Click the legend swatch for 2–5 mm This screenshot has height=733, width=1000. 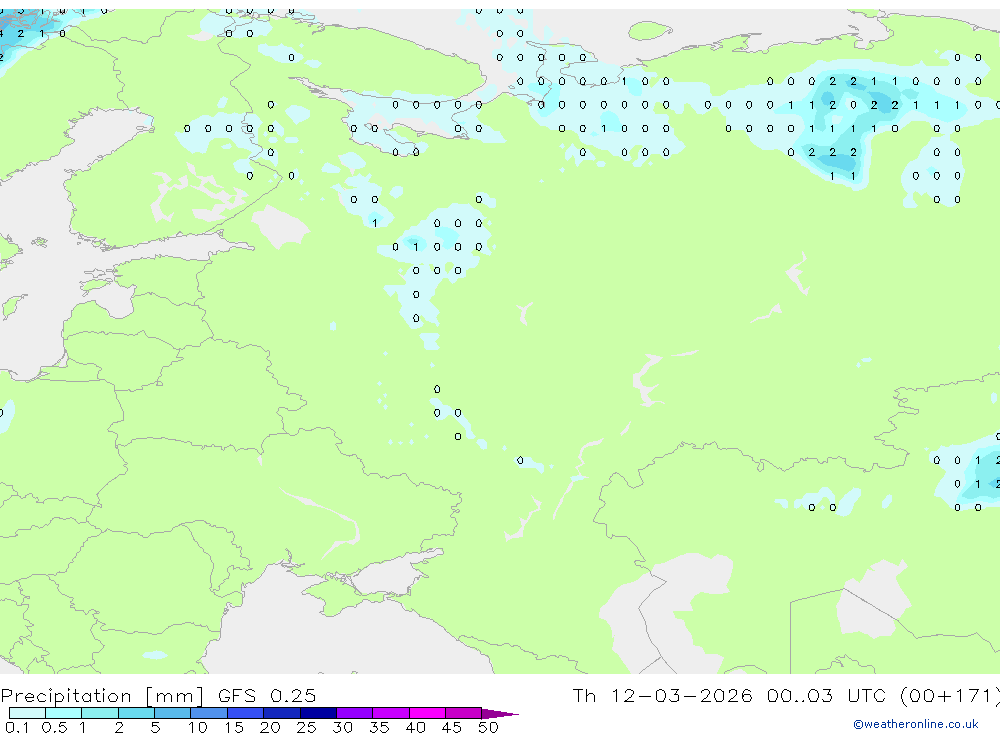point(136,713)
